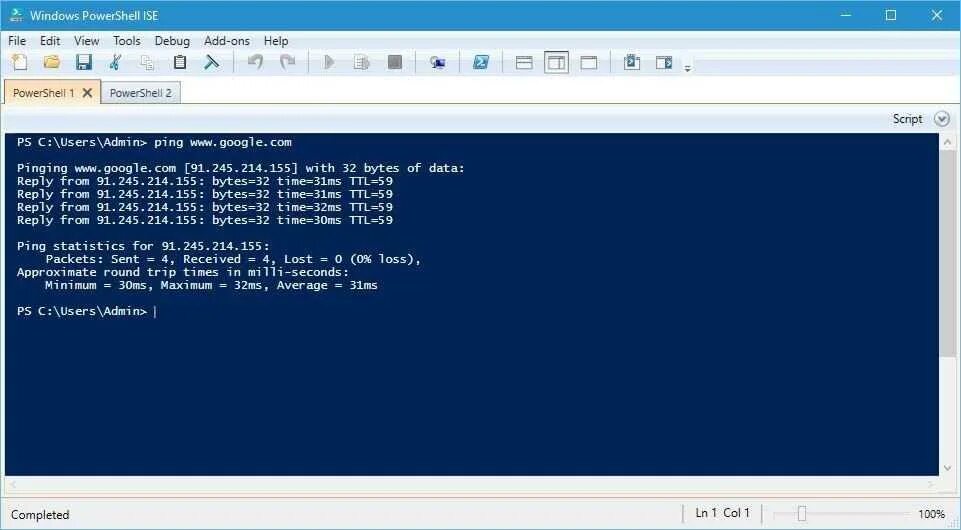This screenshot has height=530, width=961.
Task: Click the Completed status text
Action: (x=40, y=515)
